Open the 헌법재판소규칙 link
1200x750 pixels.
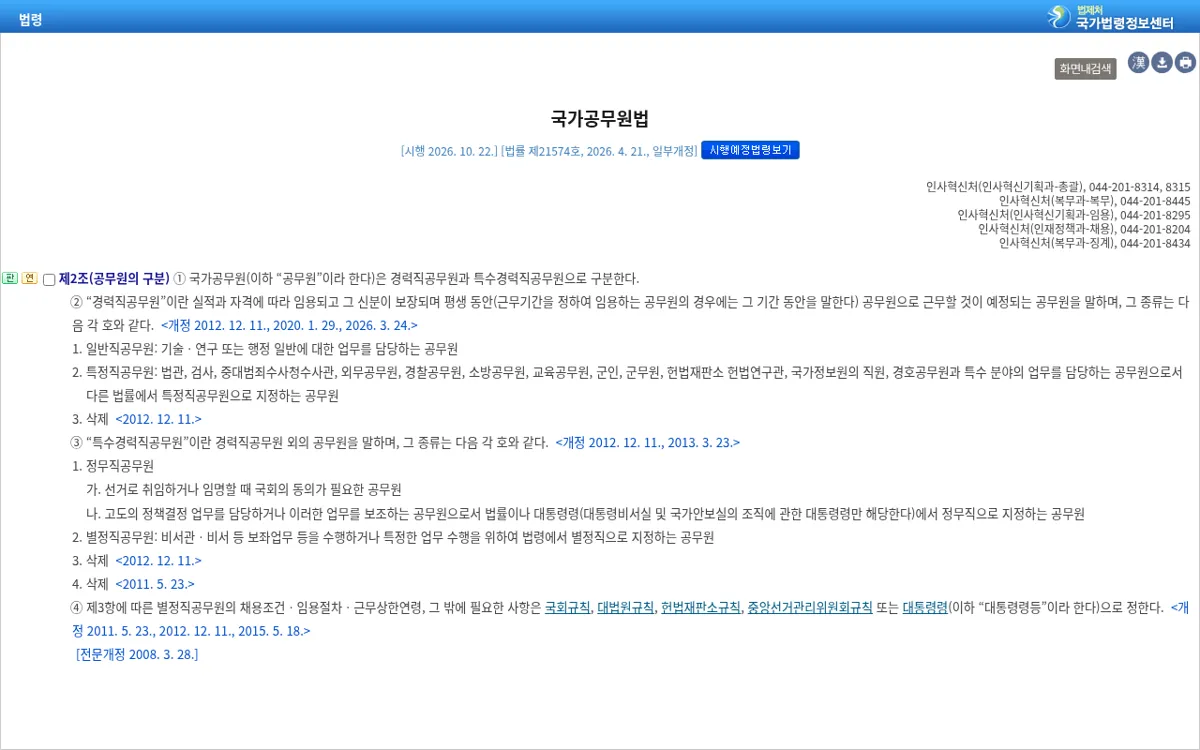701,607
